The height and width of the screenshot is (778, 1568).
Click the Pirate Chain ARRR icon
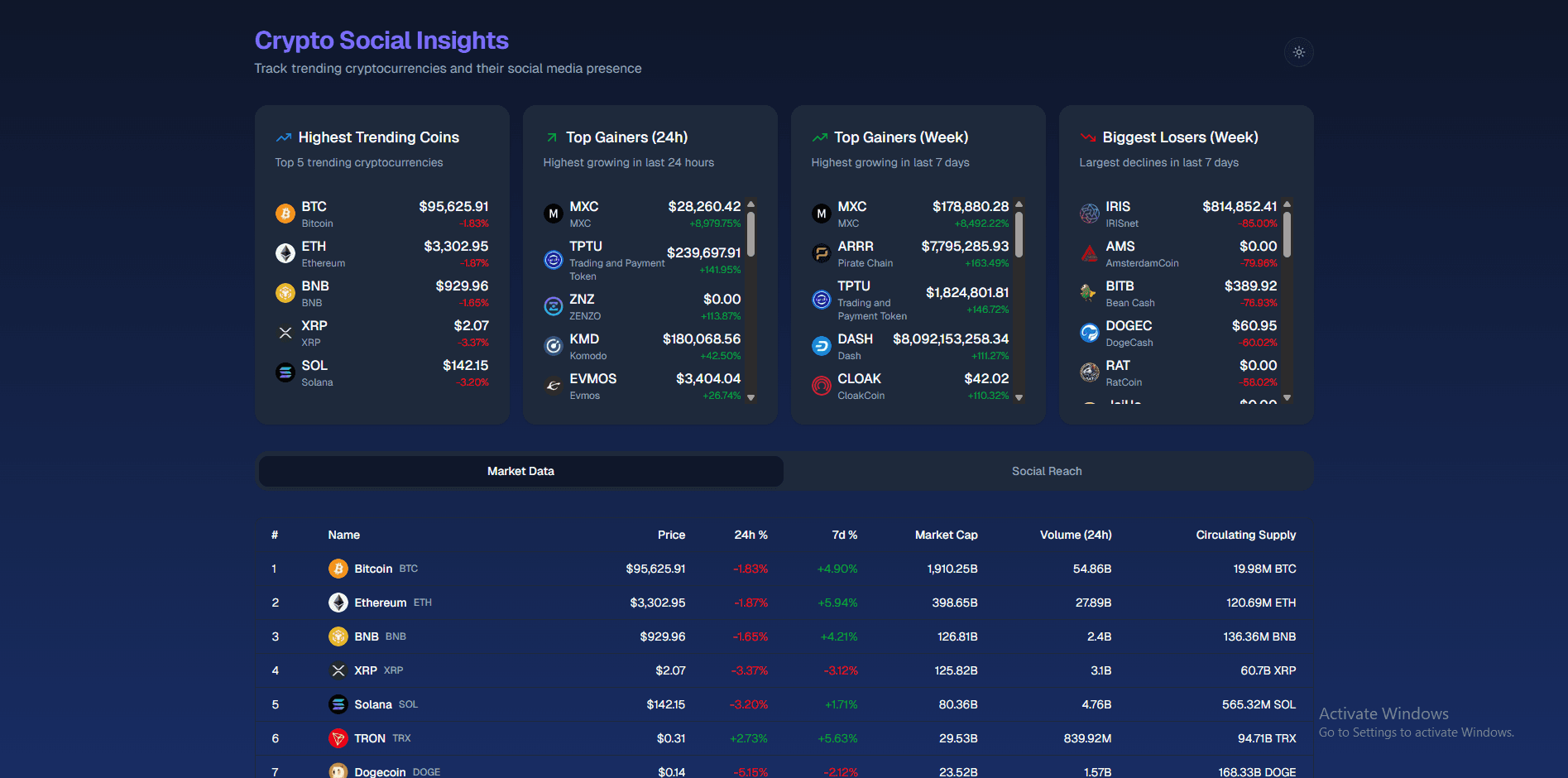pyautogui.click(x=821, y=253)
